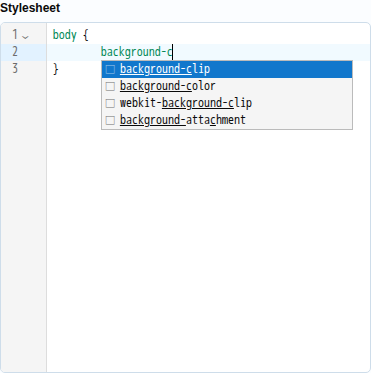The image size is (371, 373).
Task: Click the property icon beside background-color
Action: click(x=110, y=86)
